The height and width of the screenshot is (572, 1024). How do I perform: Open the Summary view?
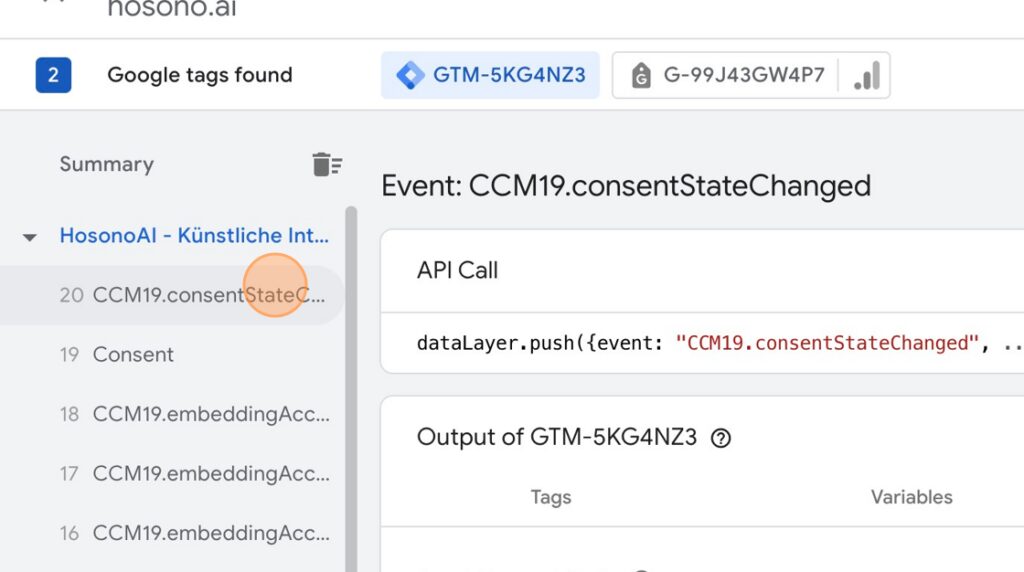pyautogui.click(x=106, y=164)
